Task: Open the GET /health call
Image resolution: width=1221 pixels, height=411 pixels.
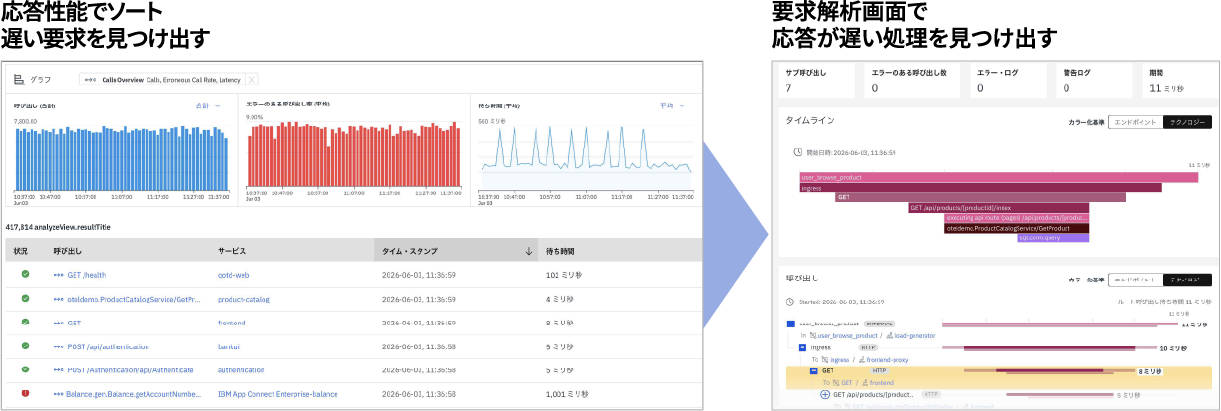Action: pos(85,275)
